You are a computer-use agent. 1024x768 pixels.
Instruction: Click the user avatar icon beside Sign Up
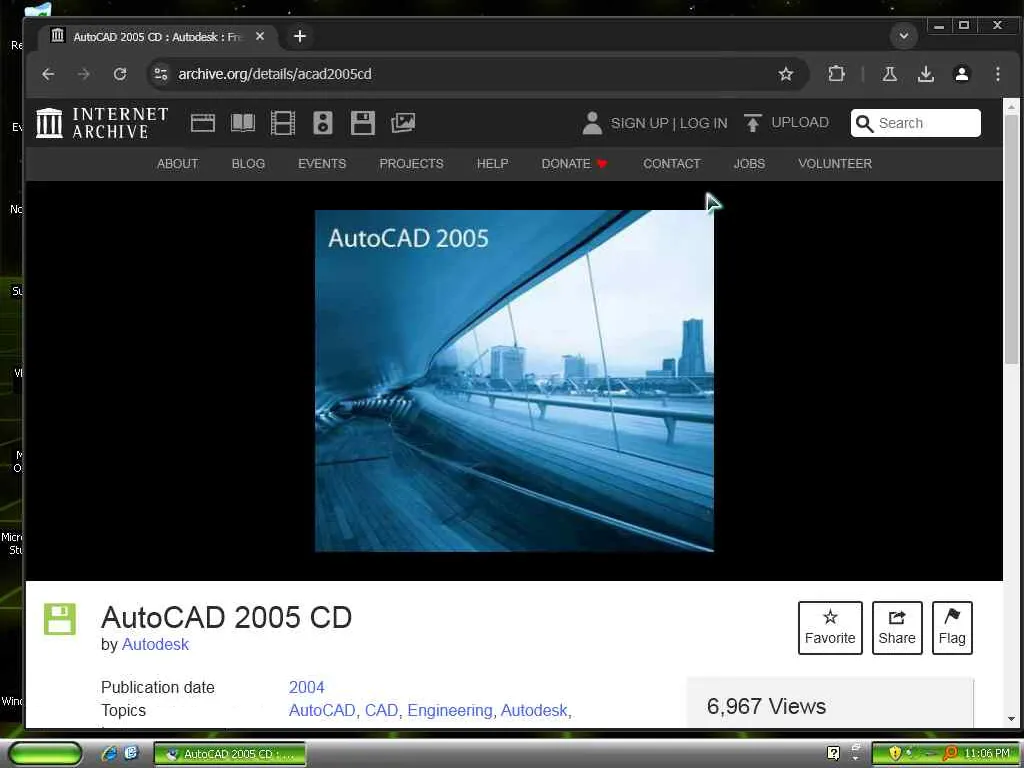click(x=592, y=123)
